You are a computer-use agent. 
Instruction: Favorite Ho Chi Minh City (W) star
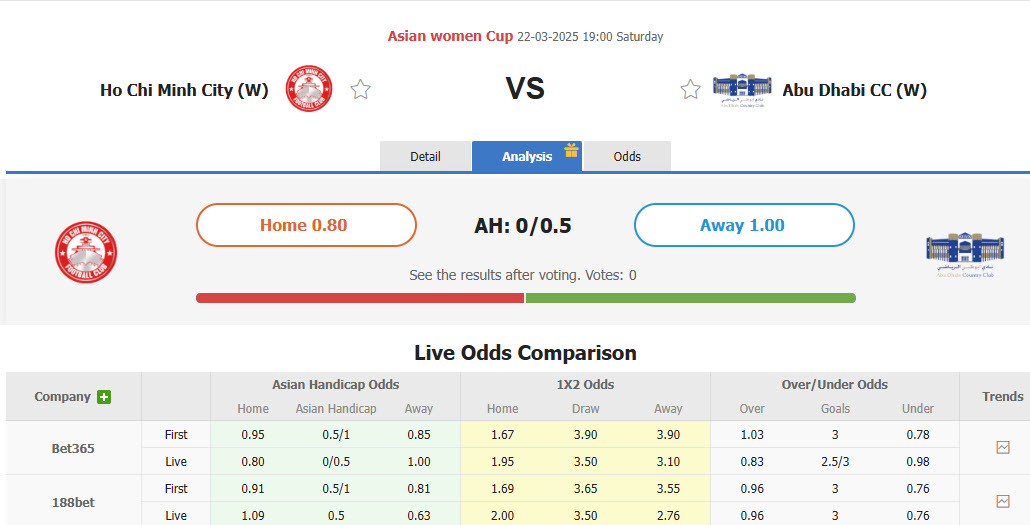[x=360, y=89]
